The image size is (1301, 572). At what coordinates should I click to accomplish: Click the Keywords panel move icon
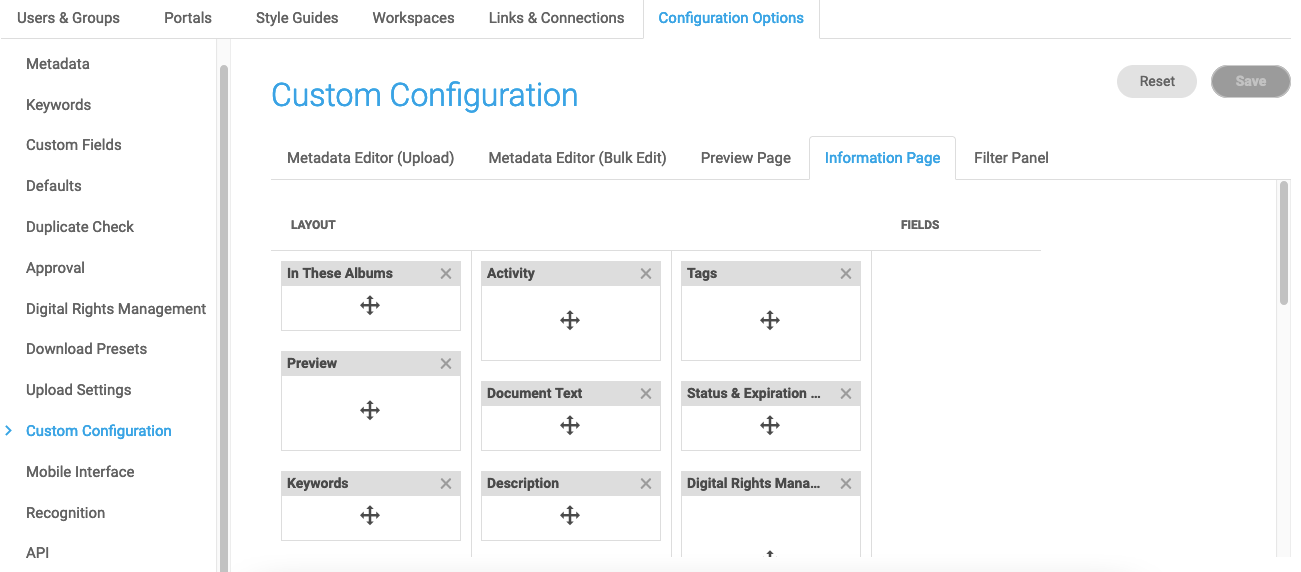click(x=370, y=515)
